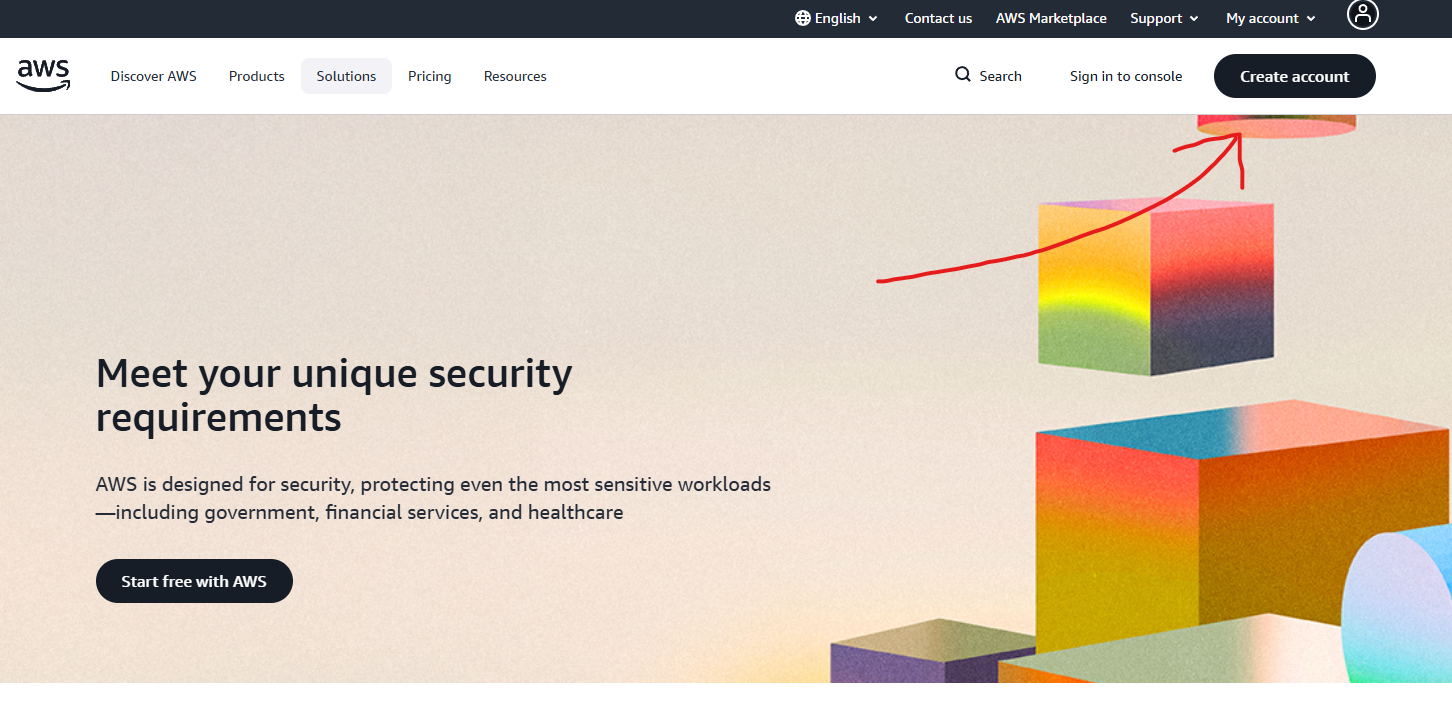Click the My account label
This screenshot has height=720, width=1452.
pyautogui.click(x=1262, y=18)
